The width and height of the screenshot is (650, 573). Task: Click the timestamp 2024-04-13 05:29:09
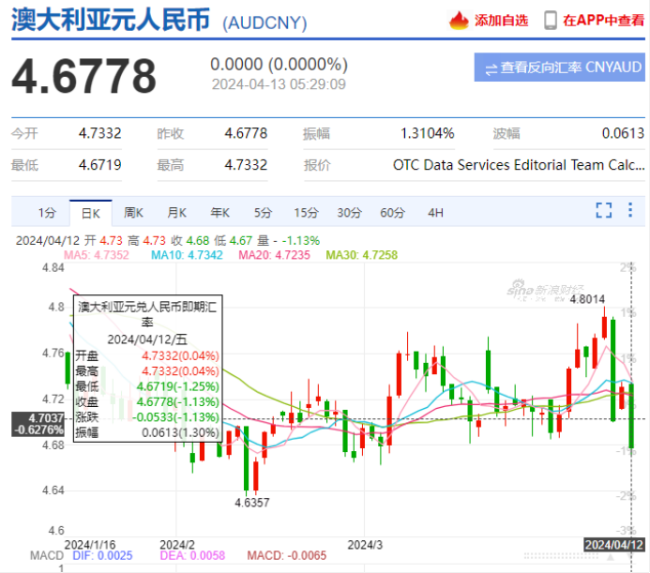279,85
